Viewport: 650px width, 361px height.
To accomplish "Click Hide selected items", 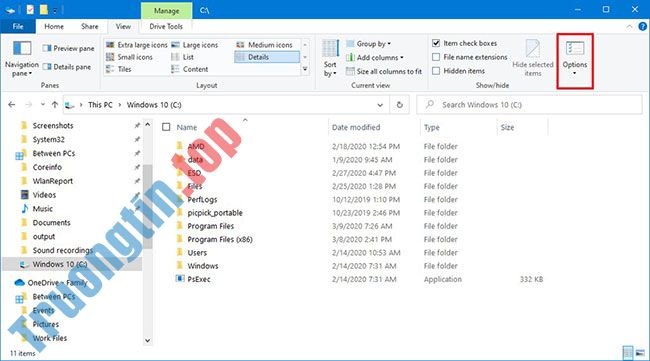I will 533,58.
